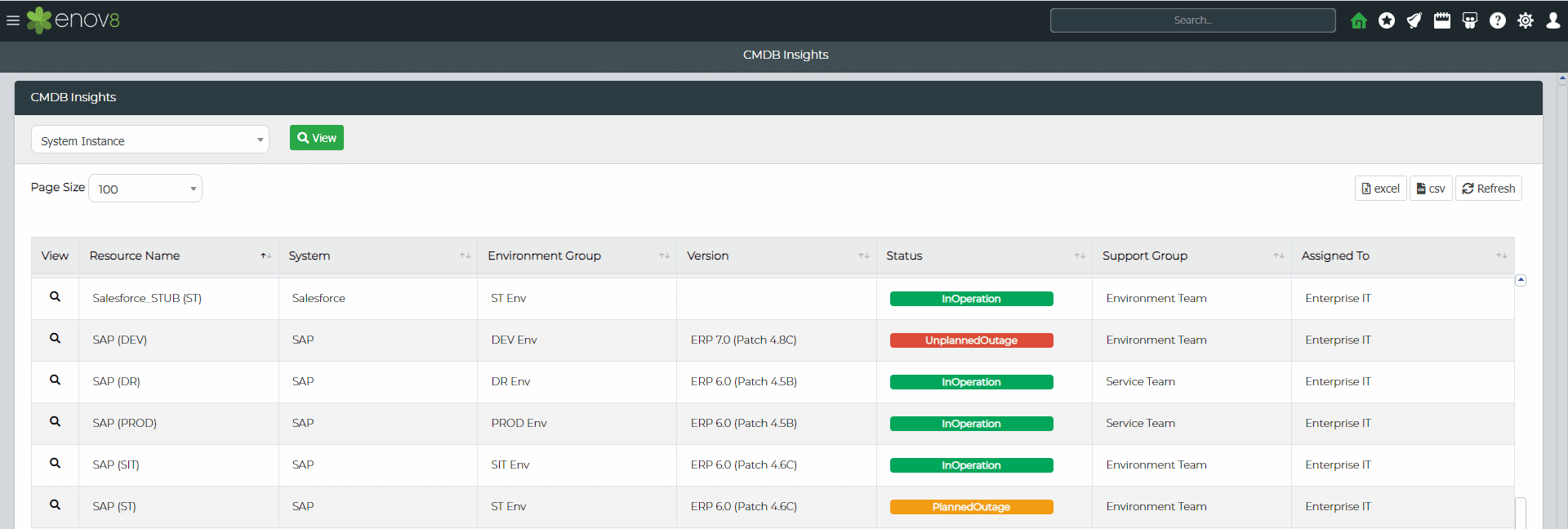
Task: Select the 'Salesforce_STUB (ST)' resource name
Action: click(x=147, y=298)
